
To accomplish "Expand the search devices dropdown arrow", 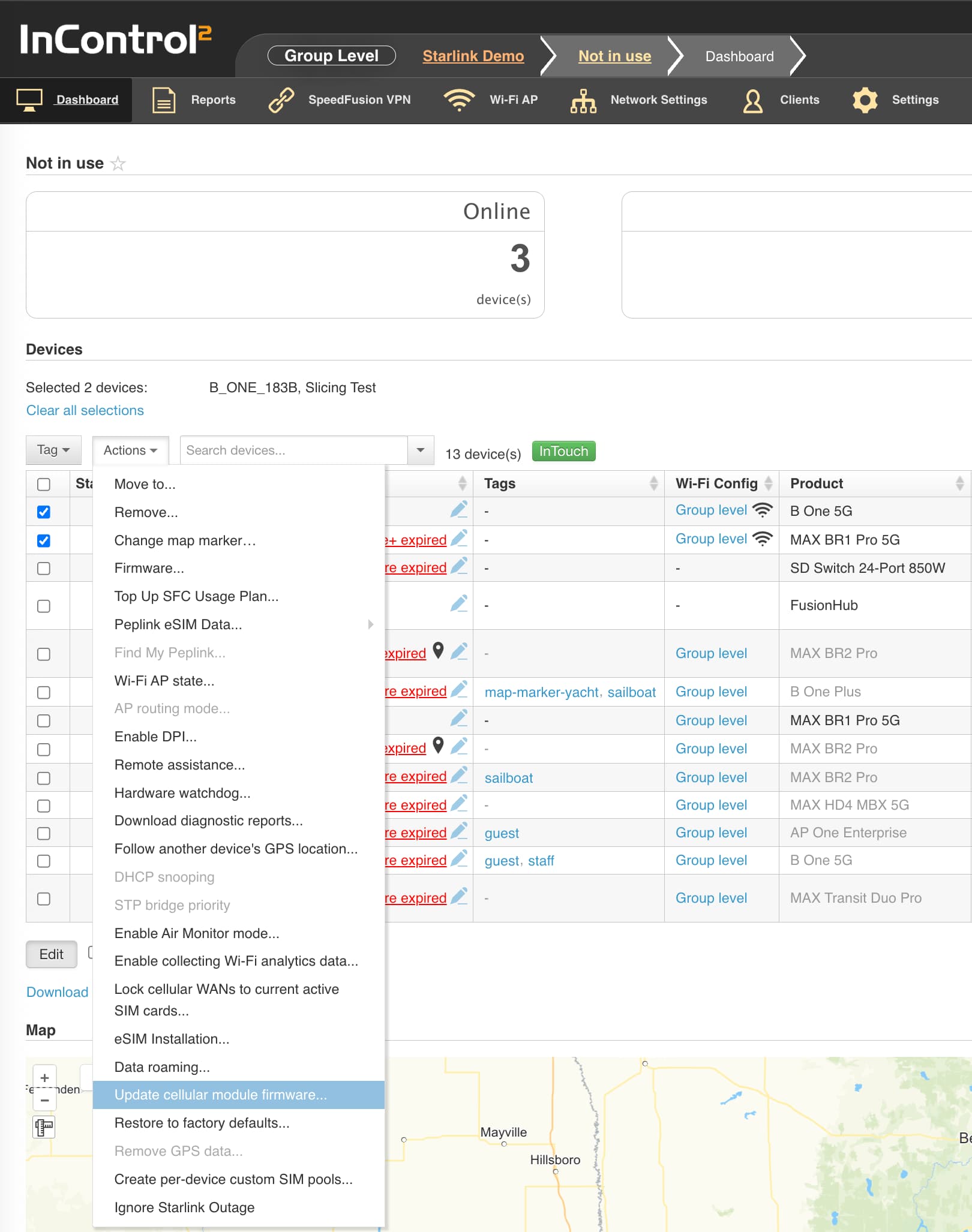I will (x=421, y=450).
